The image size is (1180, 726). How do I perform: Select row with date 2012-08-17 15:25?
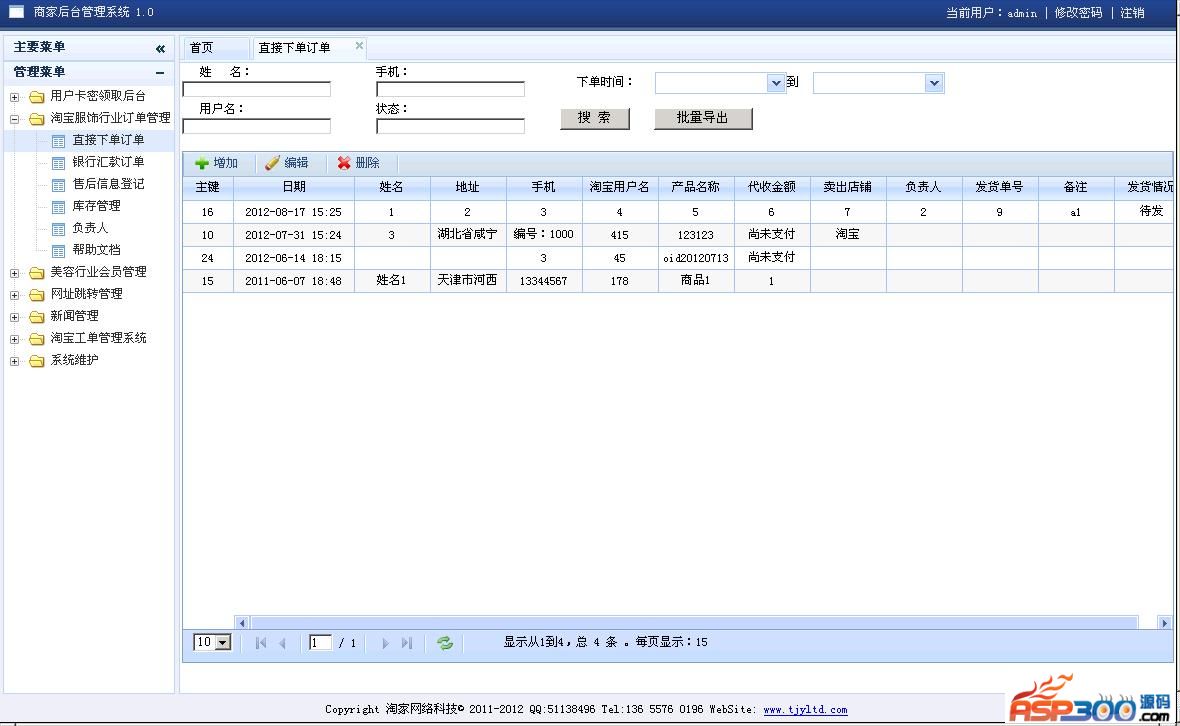click(677, 212)
